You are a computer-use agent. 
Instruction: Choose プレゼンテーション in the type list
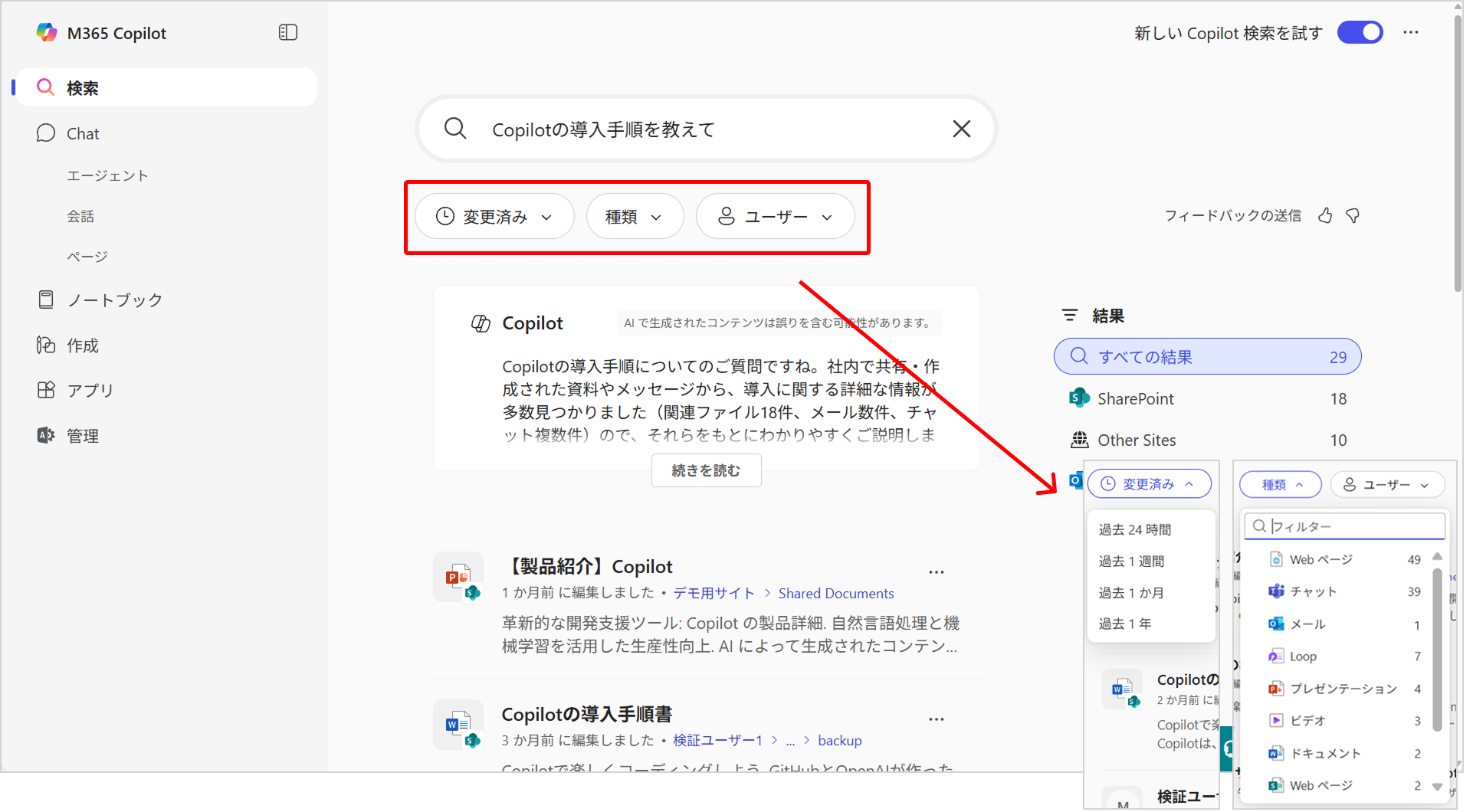(x=1343, y=689)
